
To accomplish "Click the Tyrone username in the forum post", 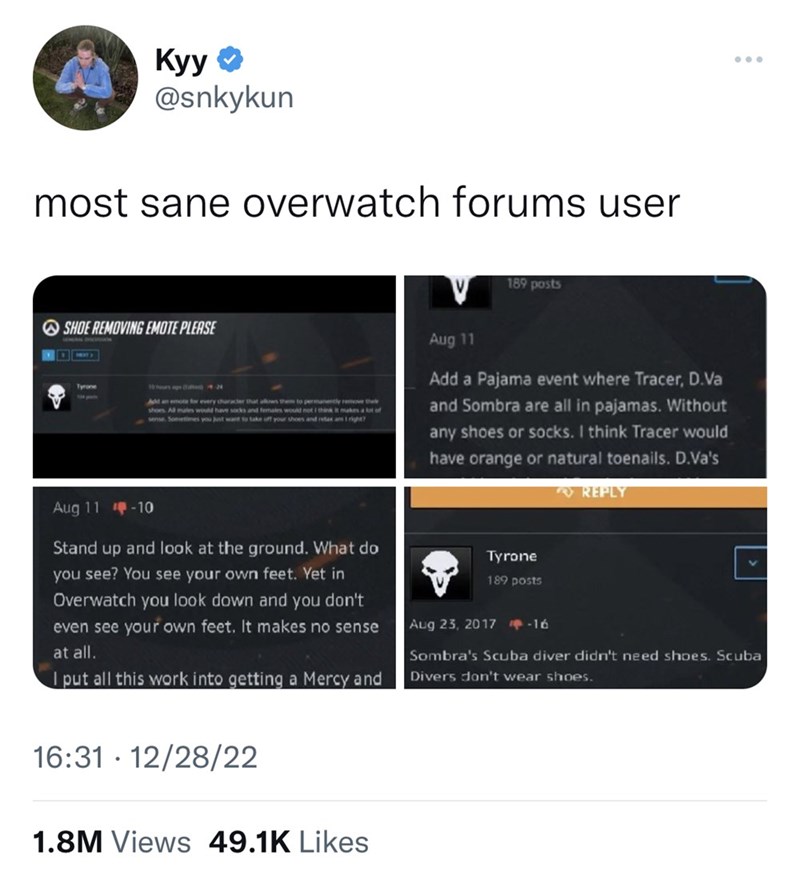I will click(x=512, y=556).
